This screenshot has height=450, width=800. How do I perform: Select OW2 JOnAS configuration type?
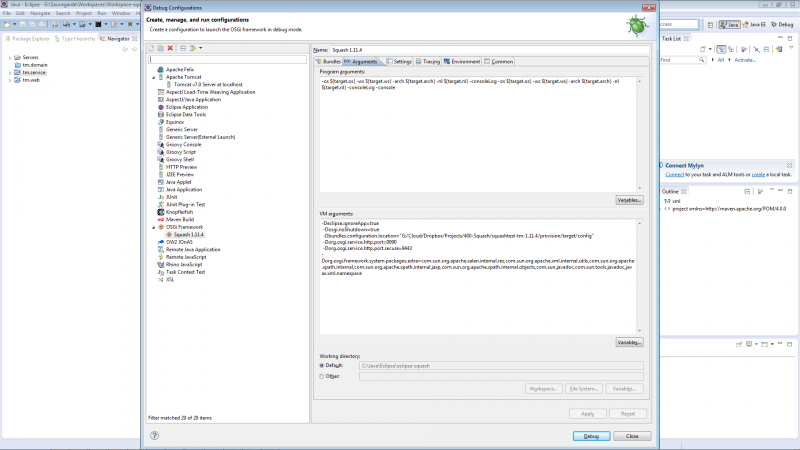pyautogui.click(x=179, y=242)
